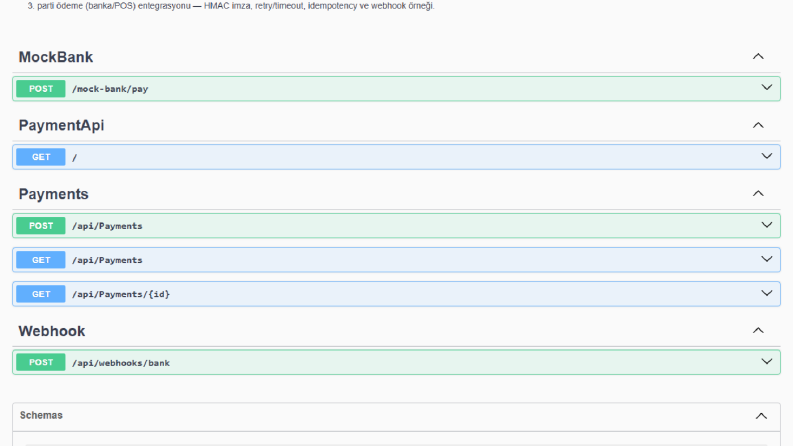Click the Schemas heading label
The width and height of the screenshot is (793, 446).
click(41, 415)
